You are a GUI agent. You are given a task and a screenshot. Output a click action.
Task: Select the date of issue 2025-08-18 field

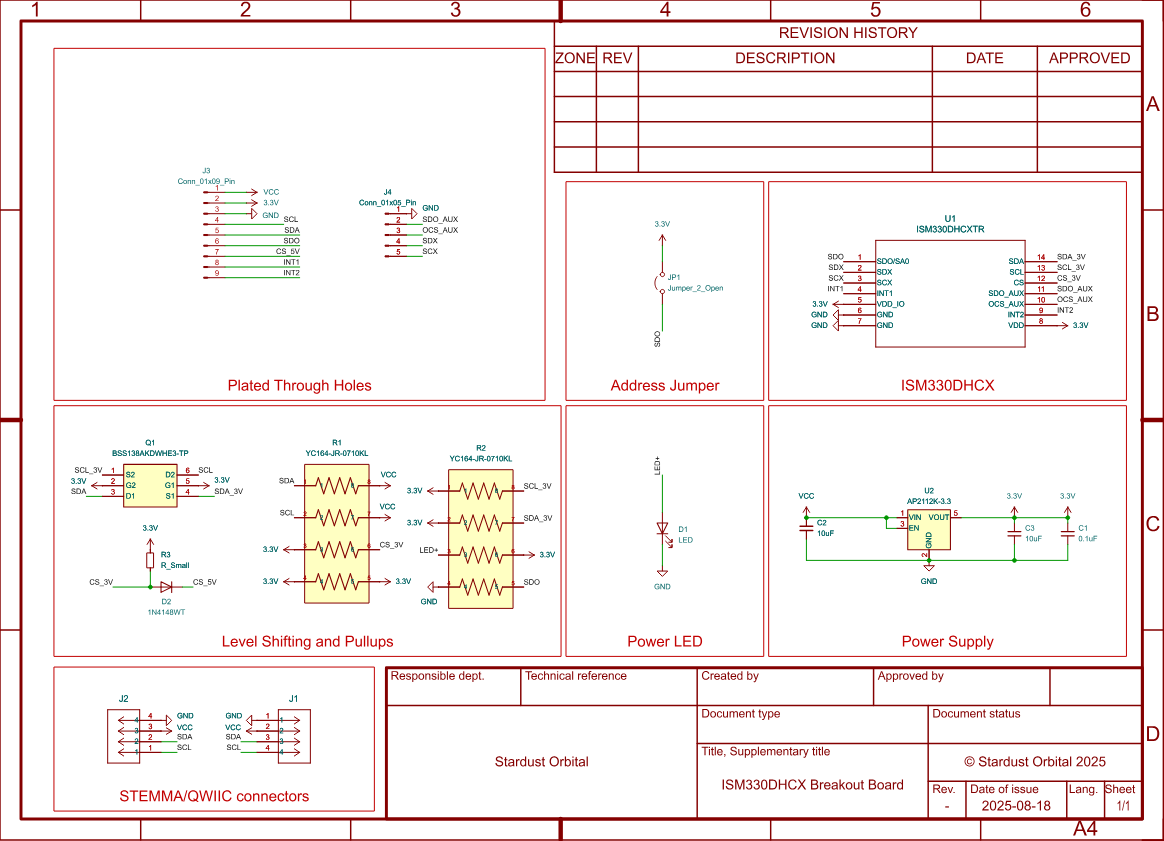(x=1016, y=805)
